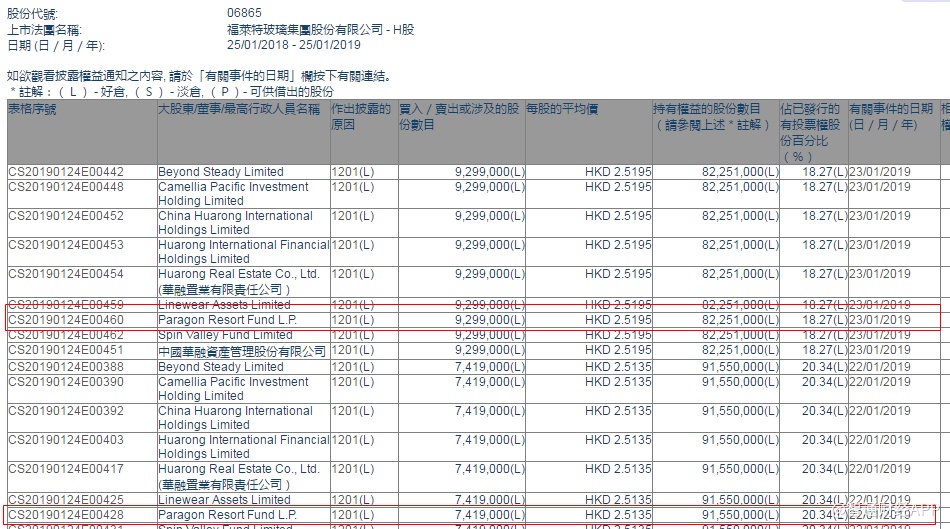Click Huarong Real Estate Co. in row E00417

(x=239, y=477)
